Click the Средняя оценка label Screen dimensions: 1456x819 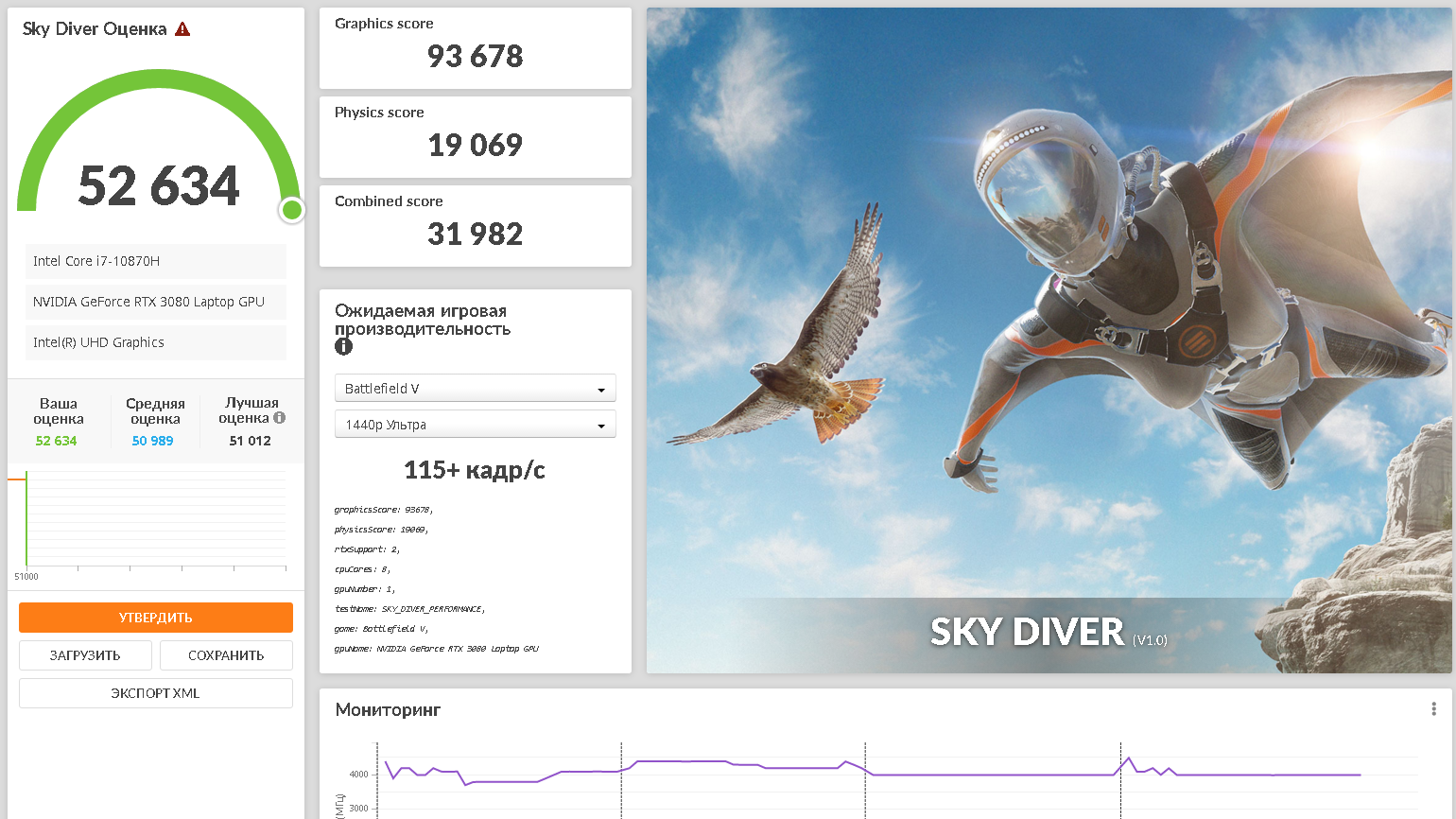(155, 411)
